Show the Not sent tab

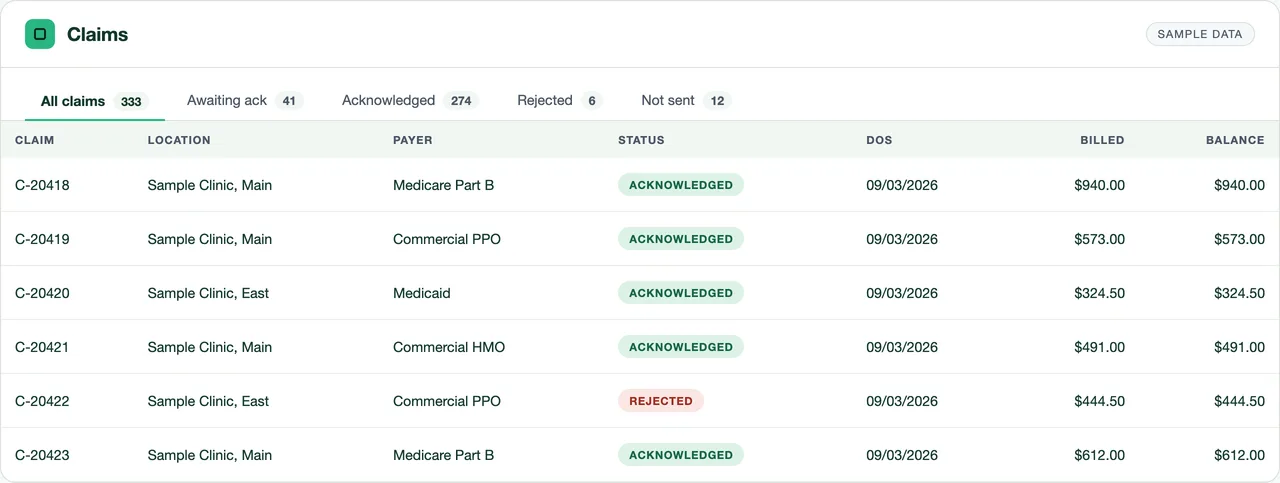coord(686,101)
